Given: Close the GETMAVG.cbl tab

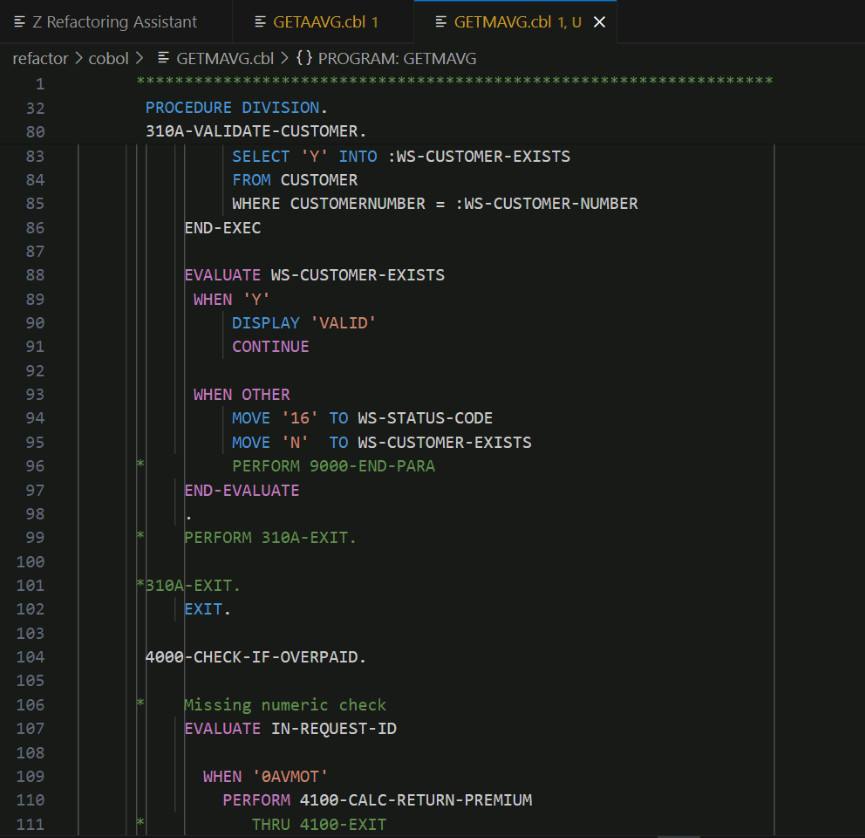Looking at the screenshot, I should (x=599, y=22).
